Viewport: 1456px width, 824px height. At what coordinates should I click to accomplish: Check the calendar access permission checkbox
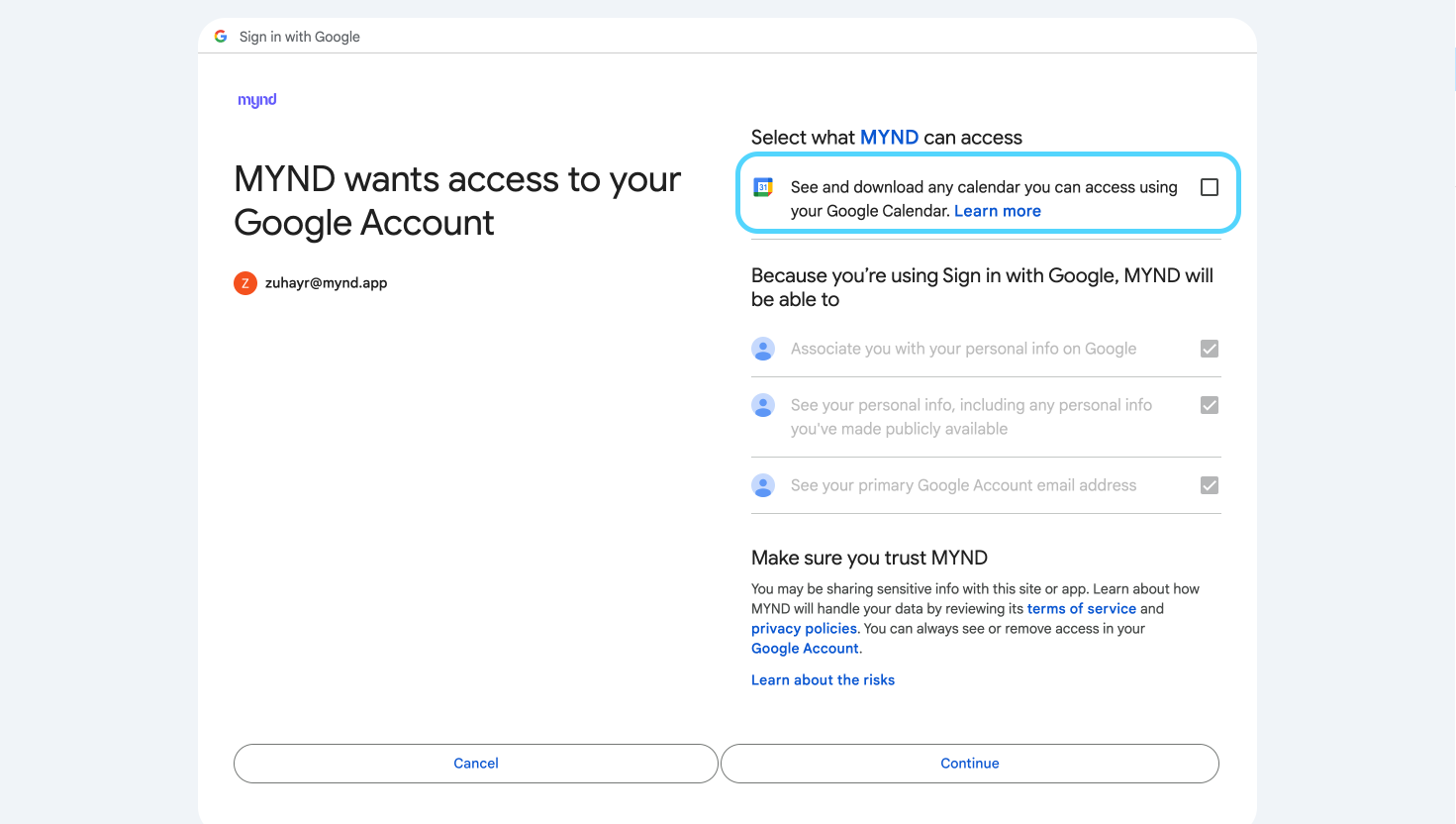coord(1210,187)
